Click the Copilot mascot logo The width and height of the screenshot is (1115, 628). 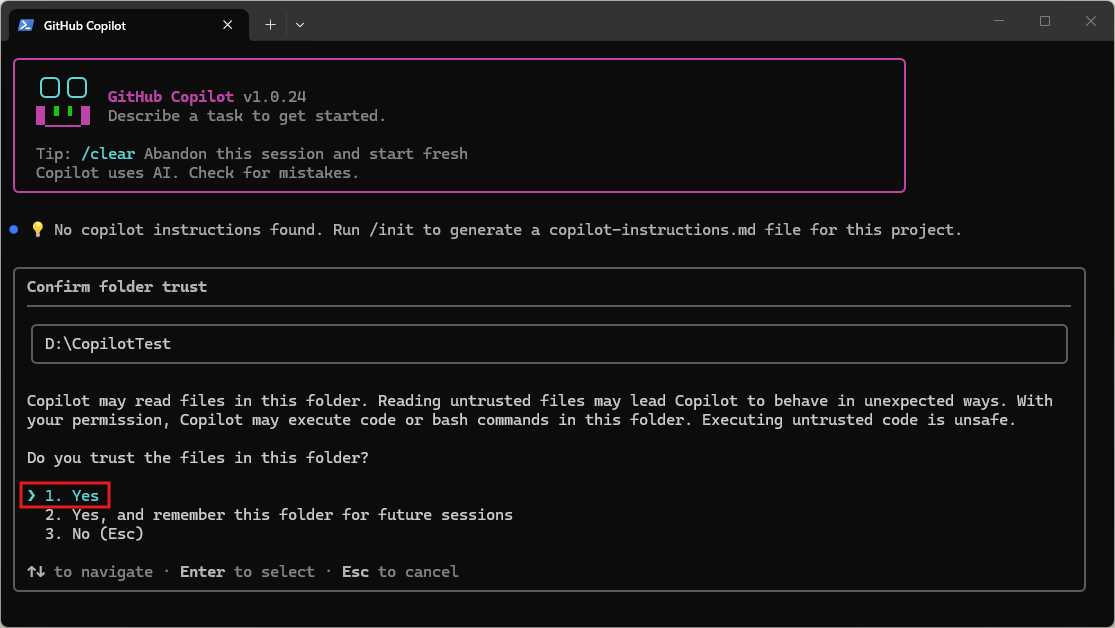[x=63, y=102]
